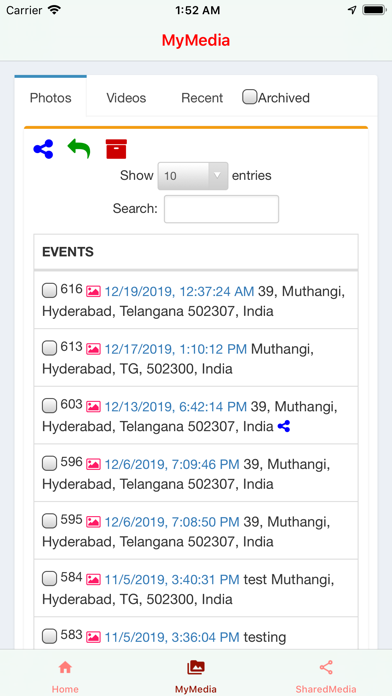The image size is (392, 696).
Task: Open SharedMedia from the bottom bar
Action: click(326, 677)
